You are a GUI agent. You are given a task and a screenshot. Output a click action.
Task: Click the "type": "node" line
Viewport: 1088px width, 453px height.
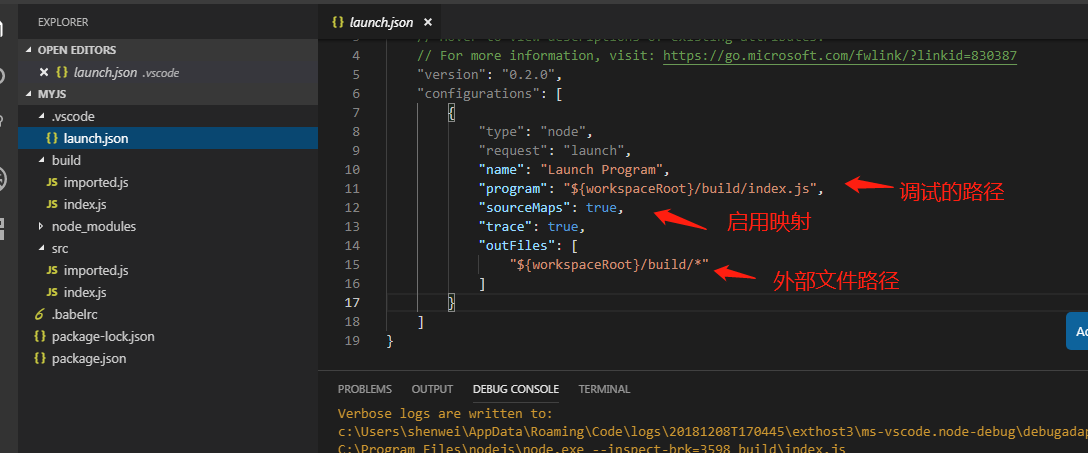(536, 131)
